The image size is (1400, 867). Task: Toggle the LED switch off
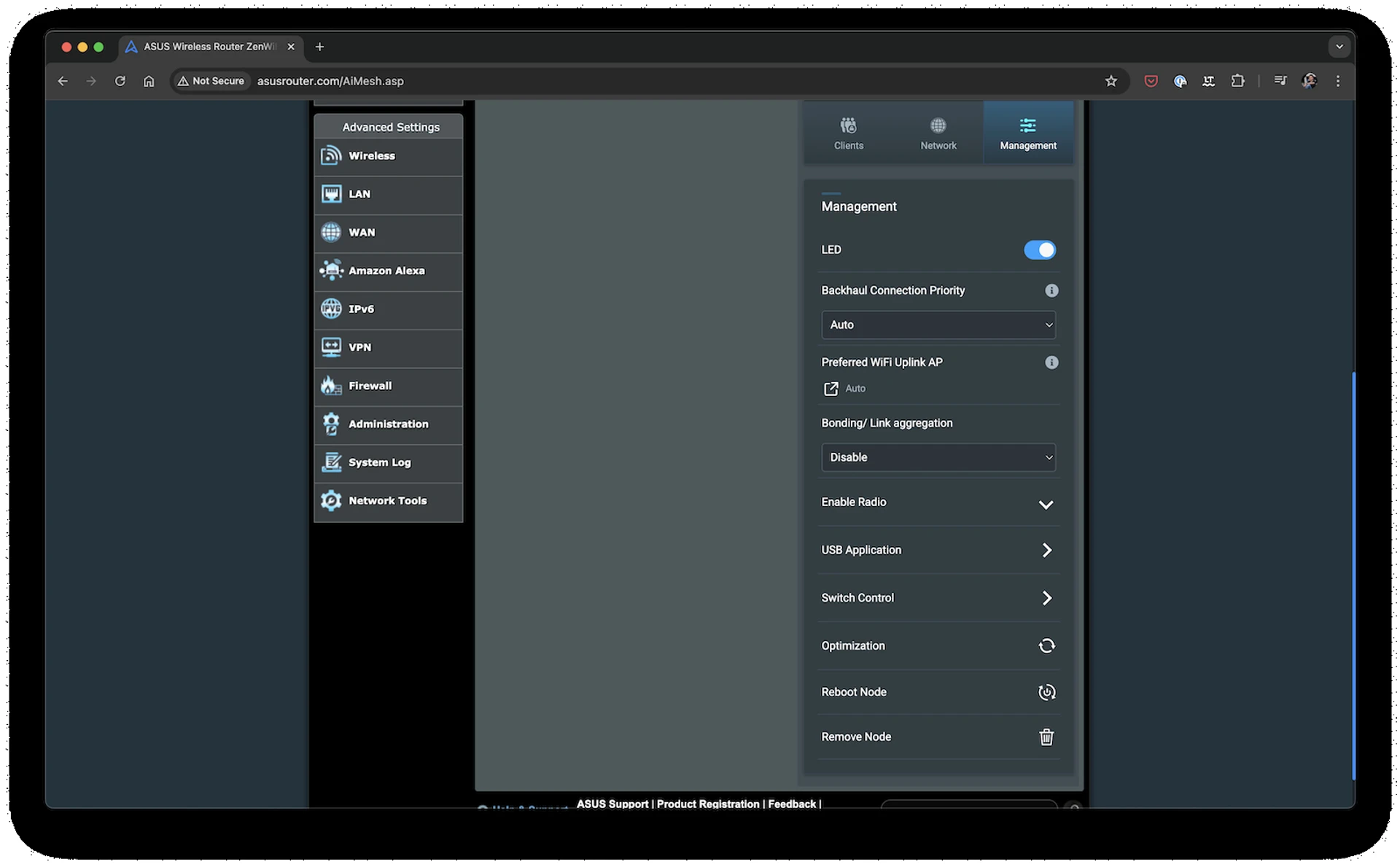[x=1039, y=249]
